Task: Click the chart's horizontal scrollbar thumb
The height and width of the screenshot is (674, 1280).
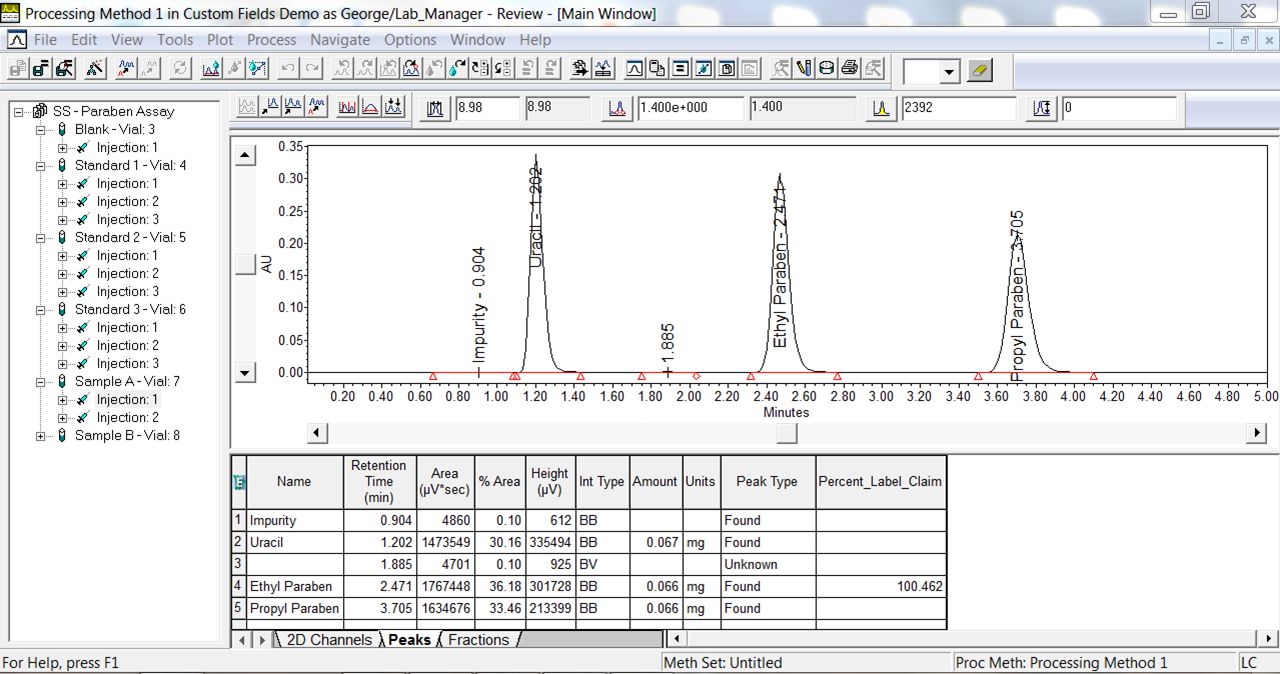Action: pos(788,433)
